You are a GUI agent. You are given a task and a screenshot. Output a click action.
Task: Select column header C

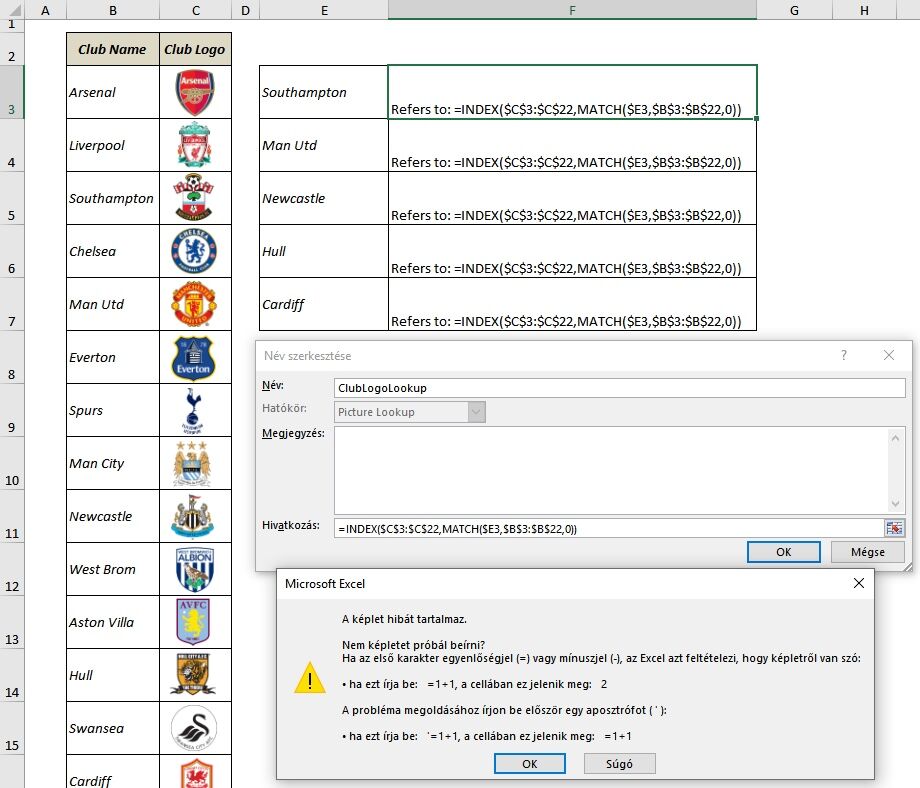click(x=195, y=10)
